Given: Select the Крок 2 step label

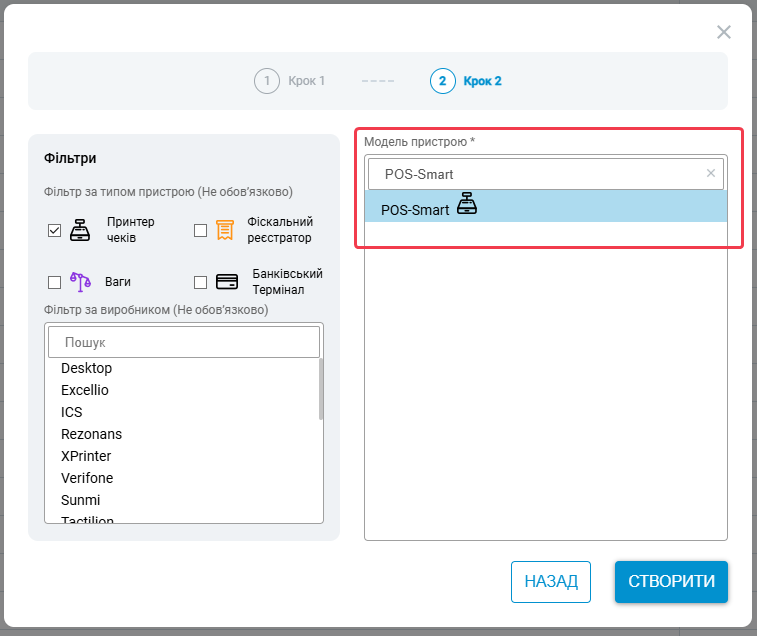Looking at the screenshot, I should [x=482, y=81].
